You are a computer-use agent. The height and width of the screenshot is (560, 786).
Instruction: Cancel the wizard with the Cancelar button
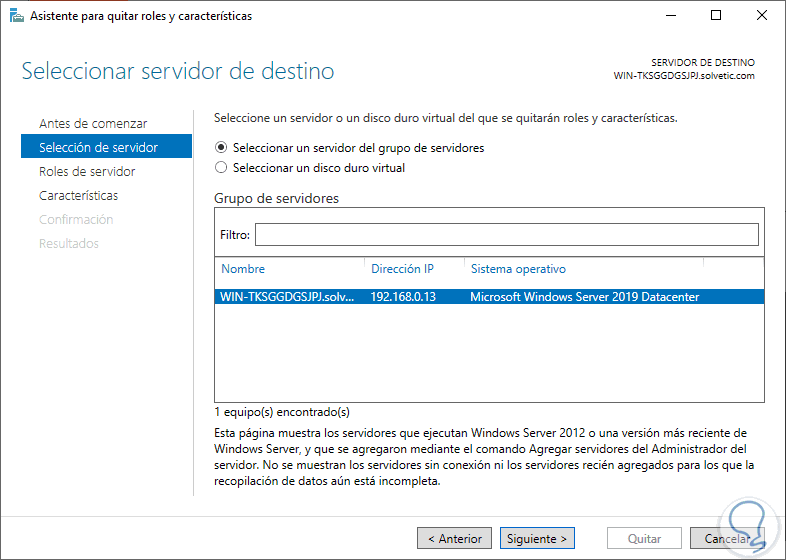[727, 538]
